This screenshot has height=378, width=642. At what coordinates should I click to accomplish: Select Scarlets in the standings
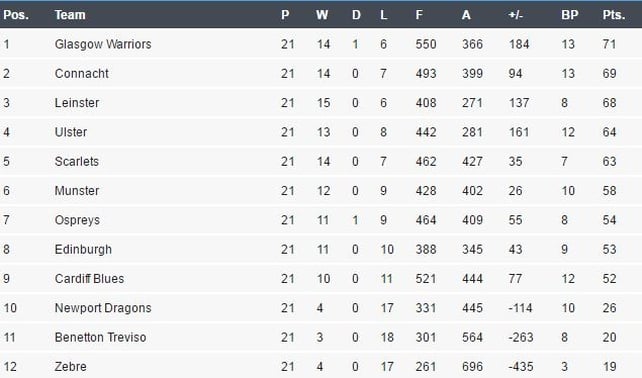pos(77,161)
